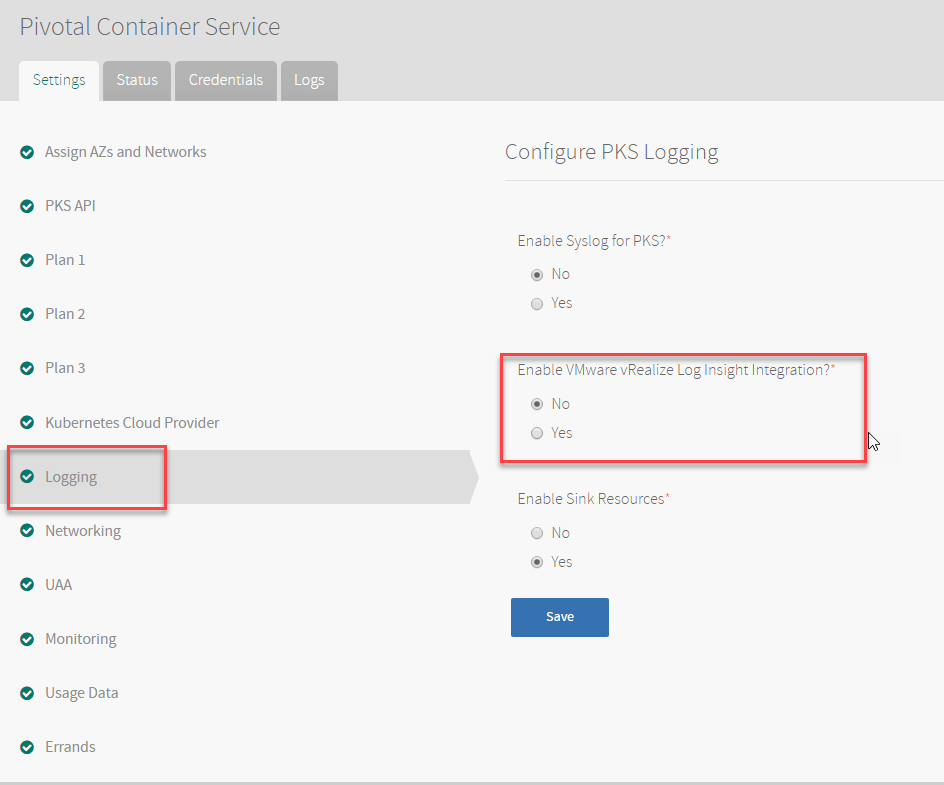Save the PKS logging configuration
This screenshot has width=944, height=785.
560,617
